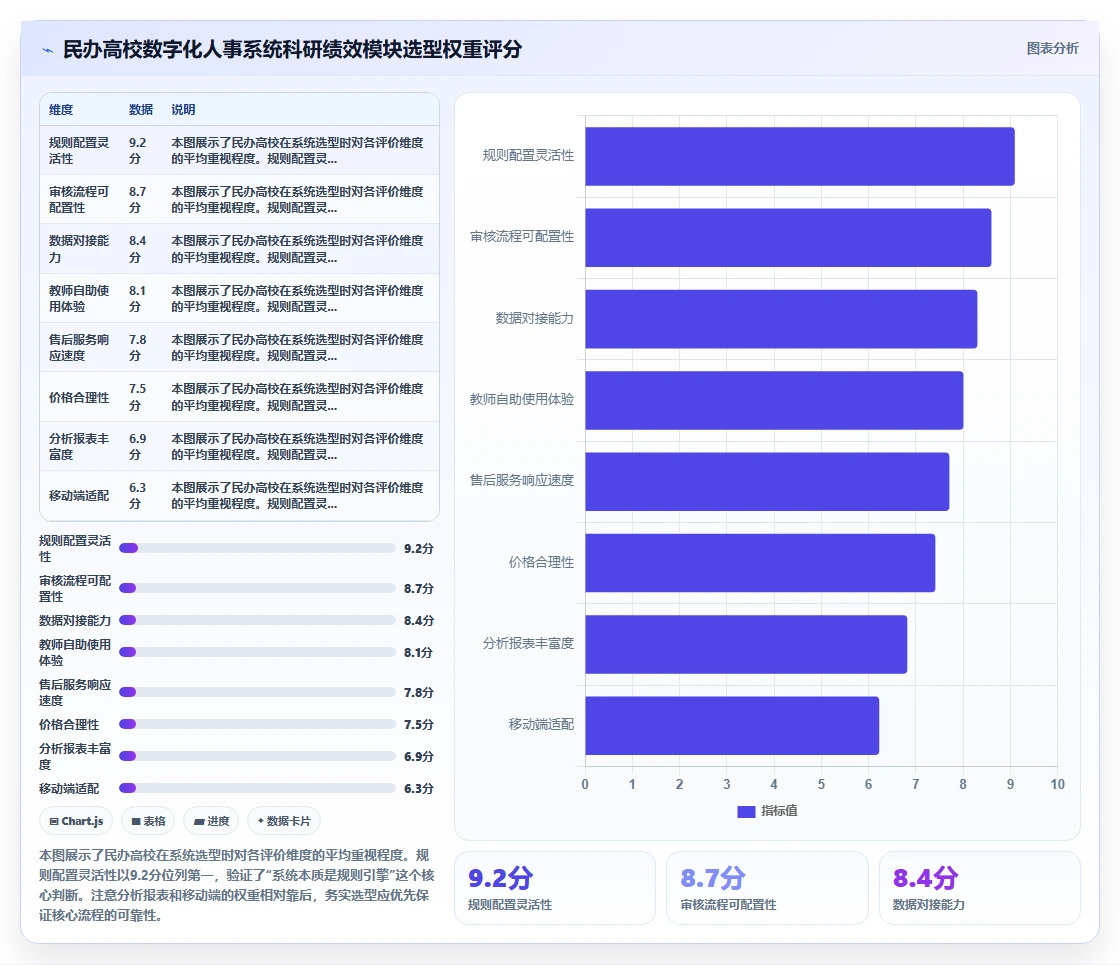This screenshot has width=1120, height=965.
Task: Click the 7.5分 progress value label
Action: [419, 724]
